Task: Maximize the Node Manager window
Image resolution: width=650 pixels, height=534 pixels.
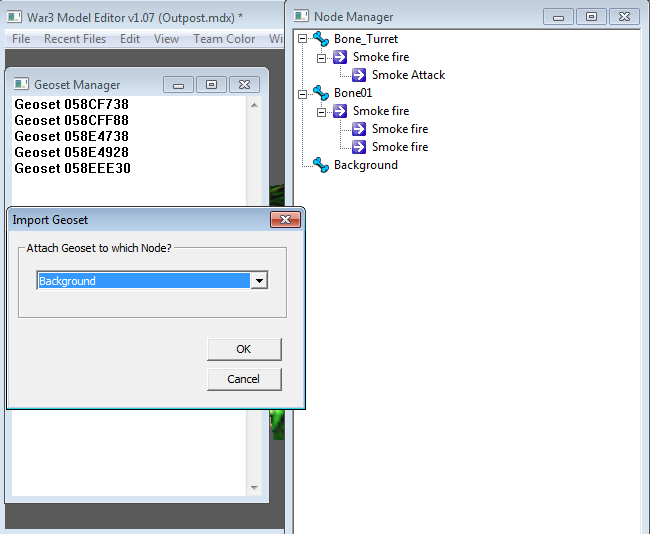Action: (x=591, y=17)
